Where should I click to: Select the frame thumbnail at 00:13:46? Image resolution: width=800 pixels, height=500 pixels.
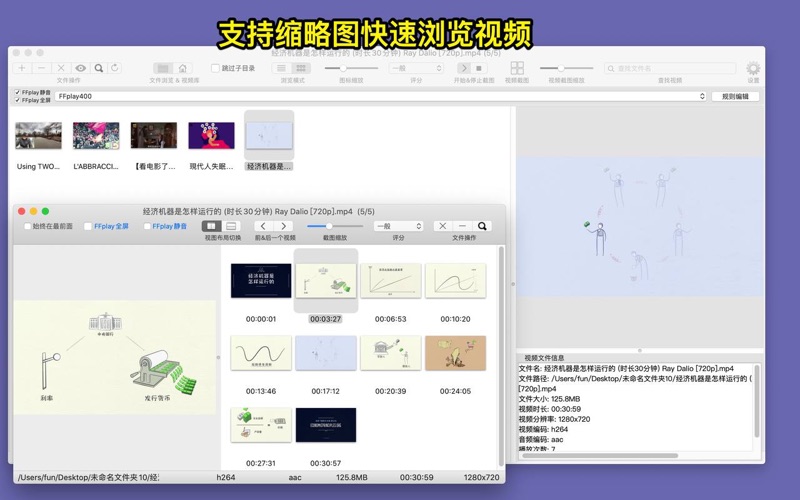pos(261,353)
